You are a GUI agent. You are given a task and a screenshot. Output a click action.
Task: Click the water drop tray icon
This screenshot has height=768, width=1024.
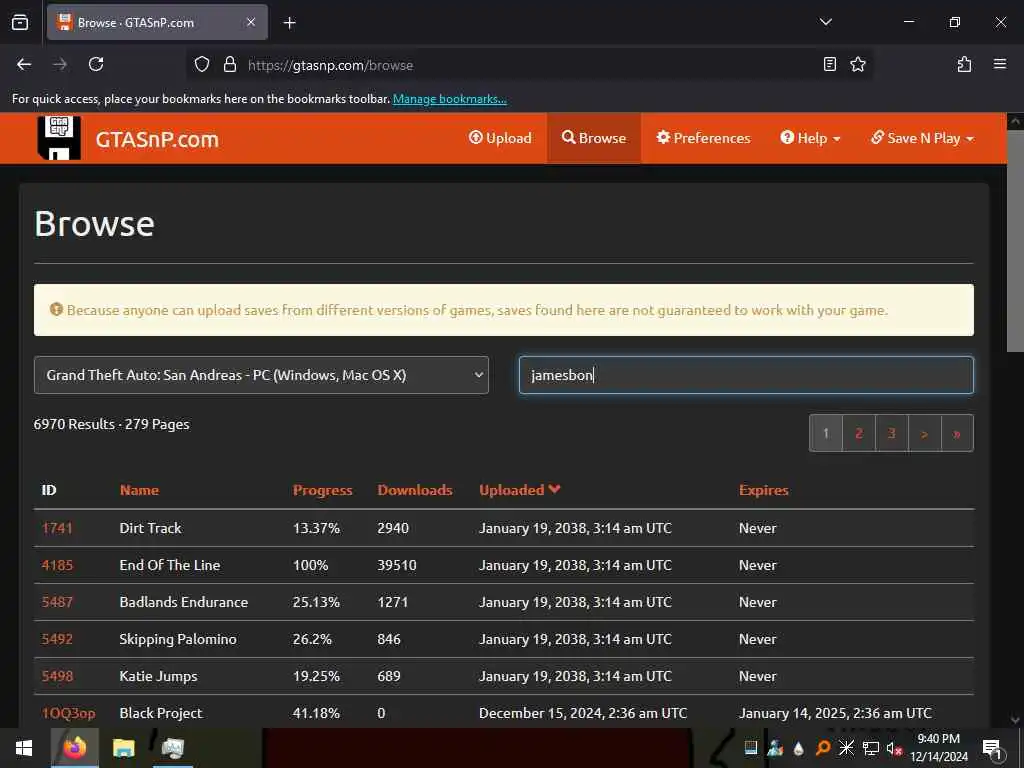point(799,748)
